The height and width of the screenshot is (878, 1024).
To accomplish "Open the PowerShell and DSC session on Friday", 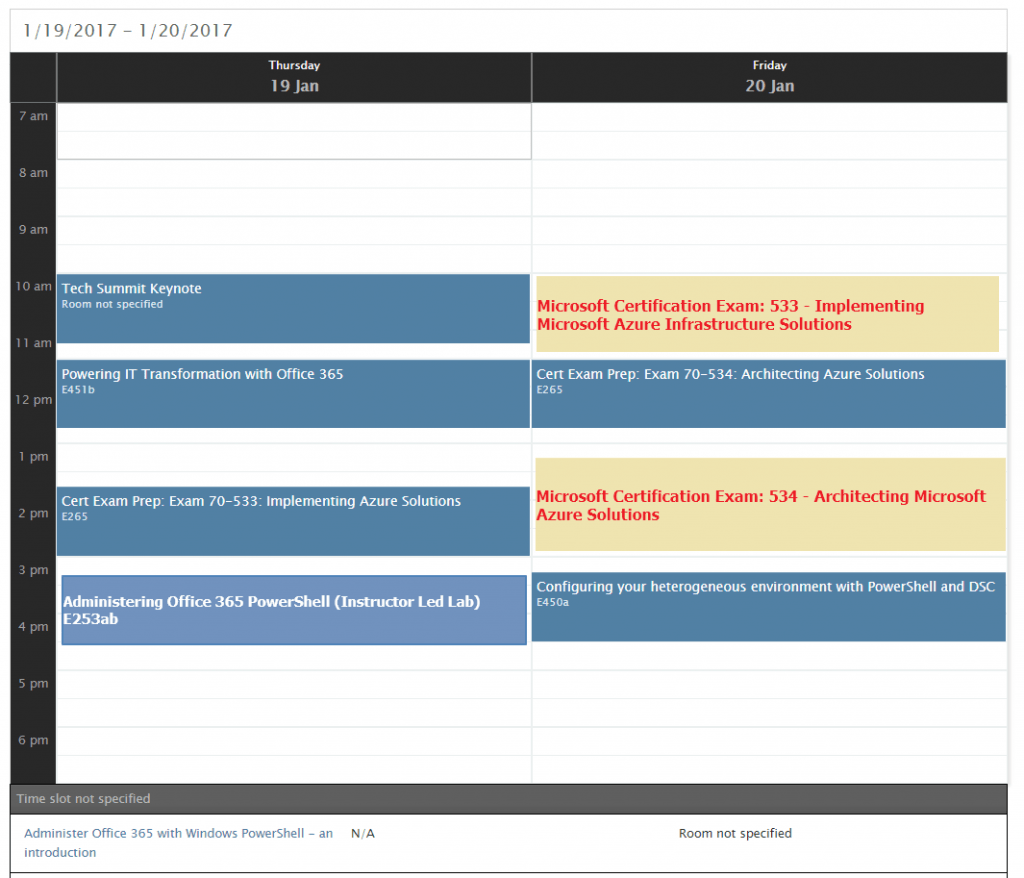I will pyautogui.click(x=768, y=606).
